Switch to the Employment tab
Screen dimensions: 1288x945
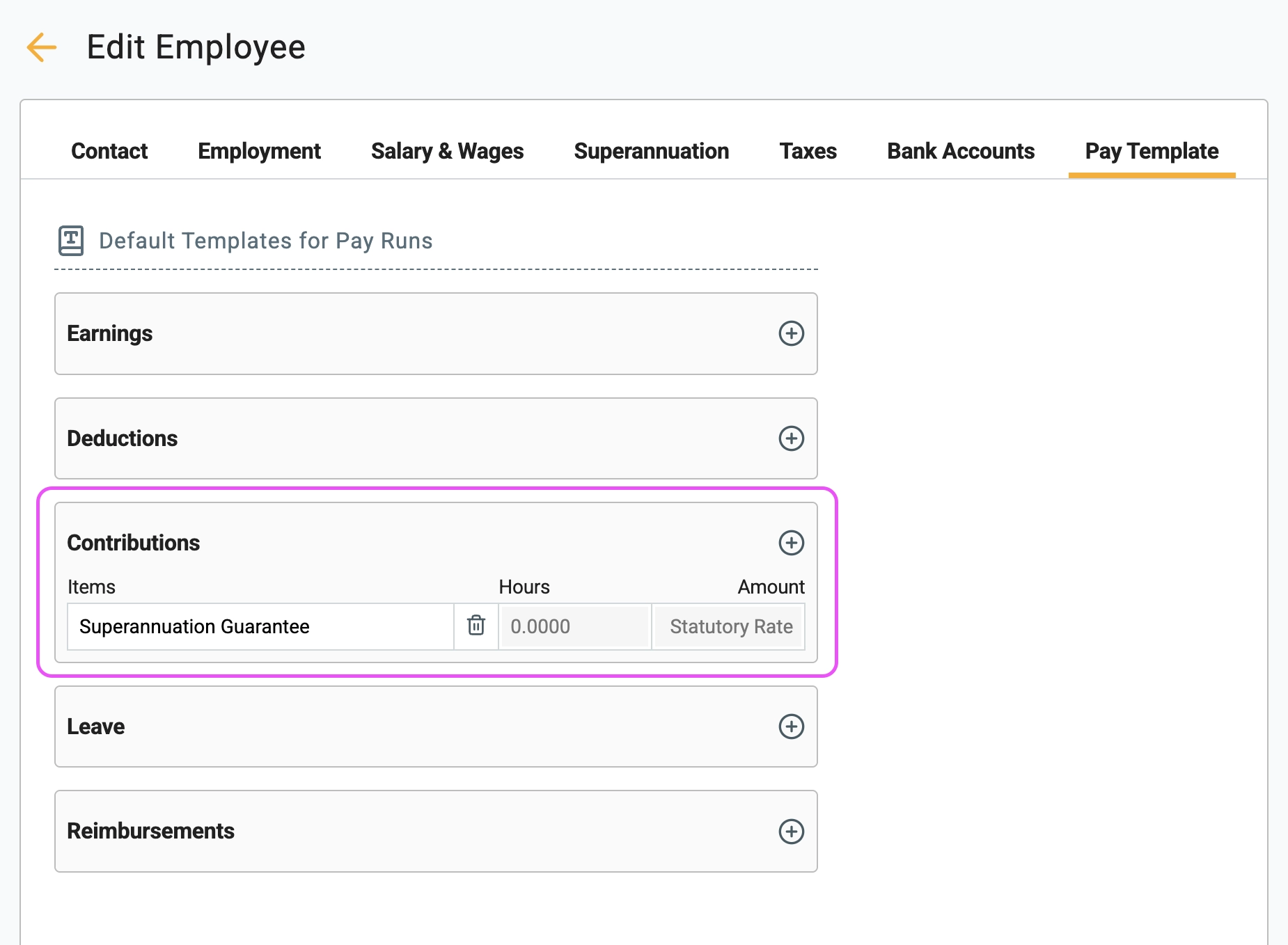259,151
